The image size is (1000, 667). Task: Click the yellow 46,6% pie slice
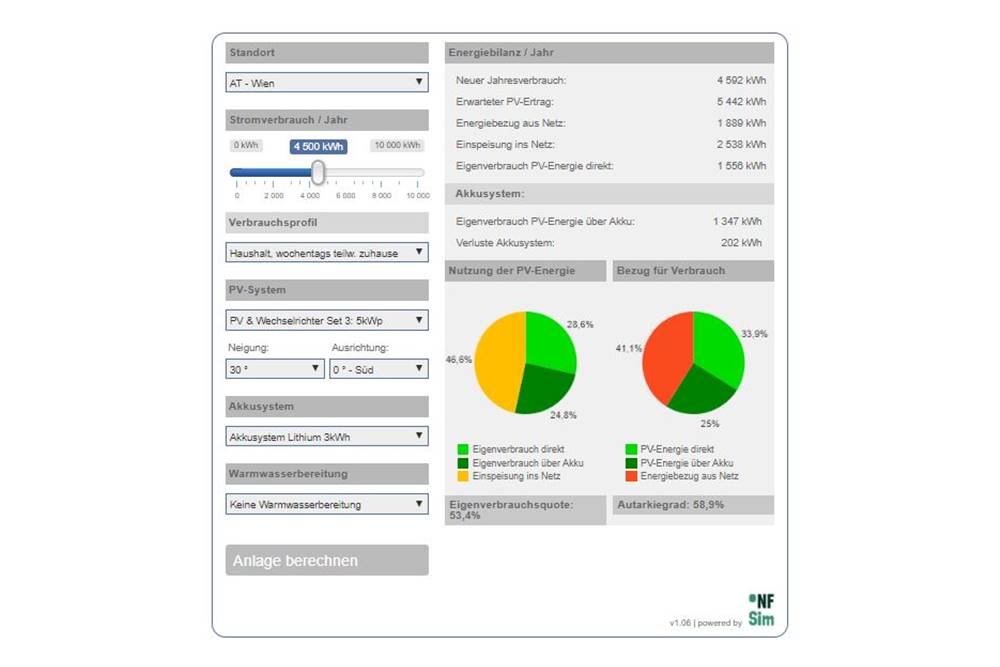tap(497, 363)
